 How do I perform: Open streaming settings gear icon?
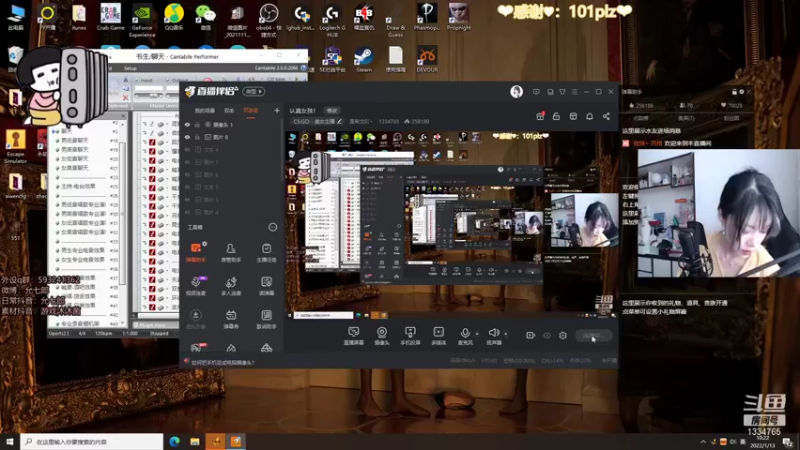pyautogui.click(x=563, y=335)
